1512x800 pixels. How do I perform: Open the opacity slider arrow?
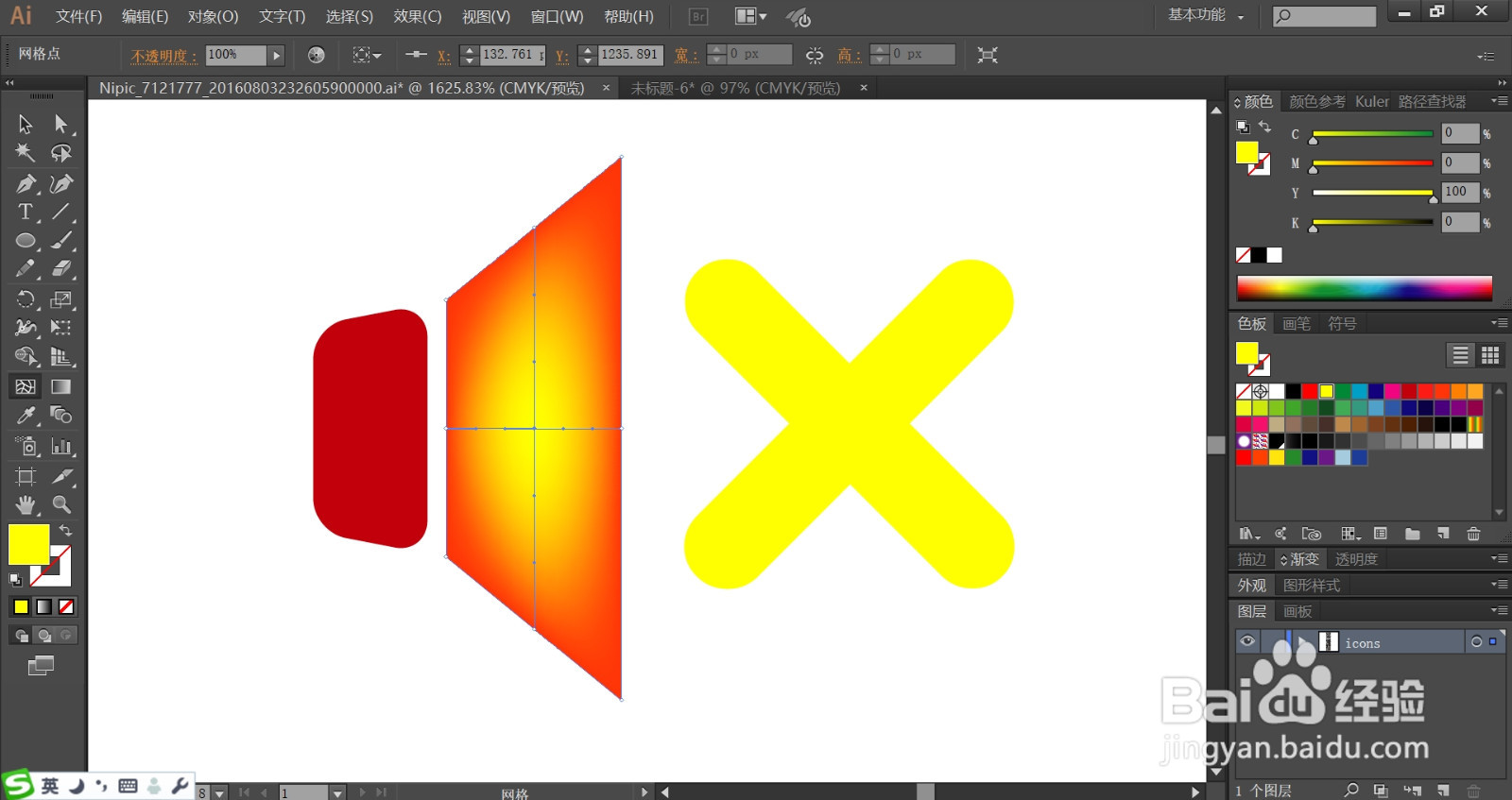(x=276, y=55)
